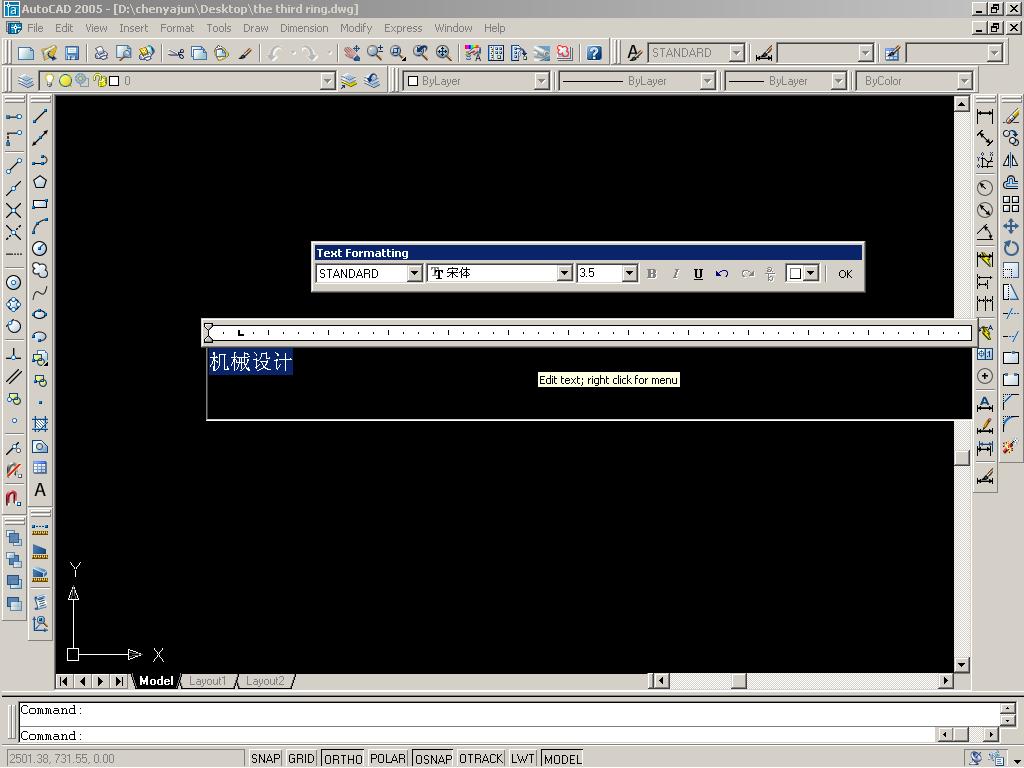Click the New drawing icon
The width and height of the screenshot is (1024, 768).
pos(26,53)
